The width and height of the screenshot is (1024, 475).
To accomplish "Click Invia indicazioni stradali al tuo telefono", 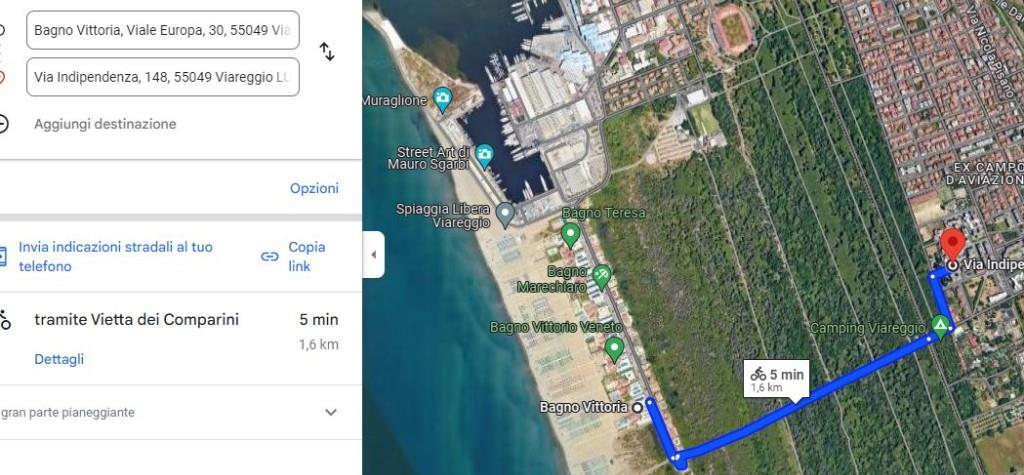I will pos(116,257).
